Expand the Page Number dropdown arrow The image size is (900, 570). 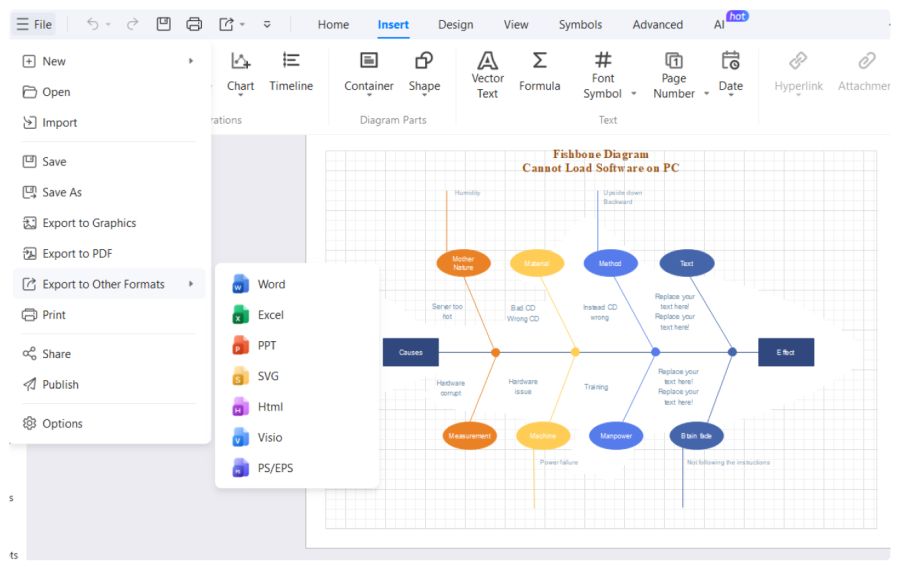(x=706, y=93)
